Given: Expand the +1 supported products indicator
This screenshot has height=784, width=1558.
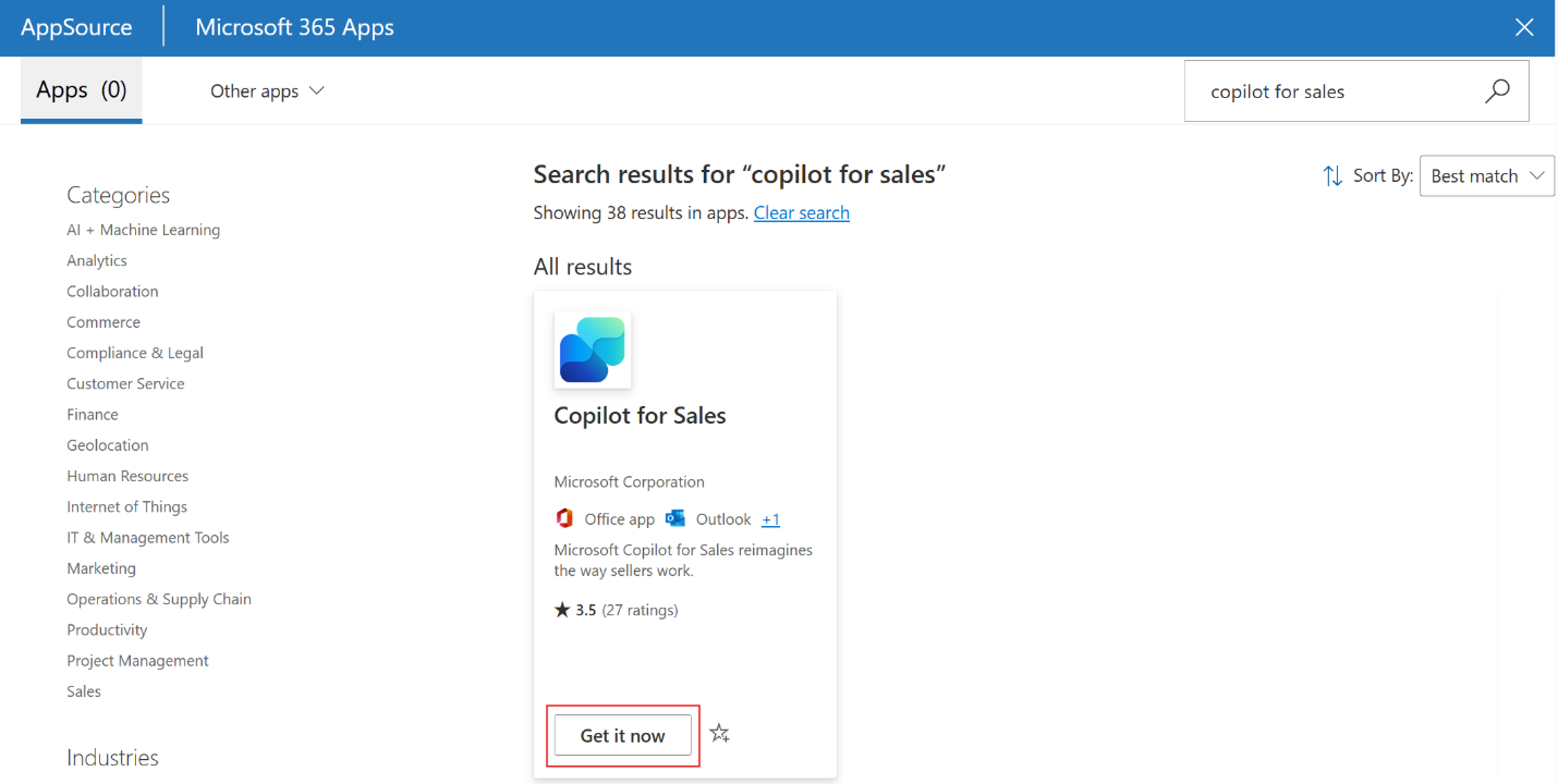Looking at the screenshot, I should coord(770,519).
